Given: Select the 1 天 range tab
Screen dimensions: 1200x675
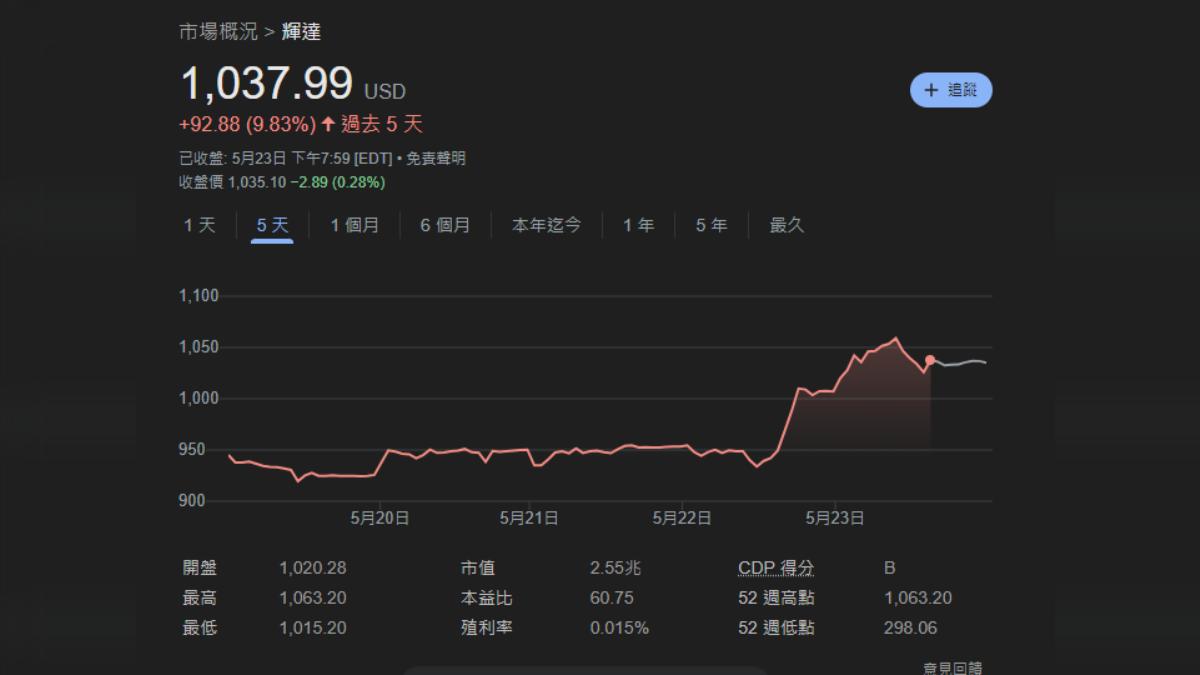Looking at the screenshot, I should point(199,225).
